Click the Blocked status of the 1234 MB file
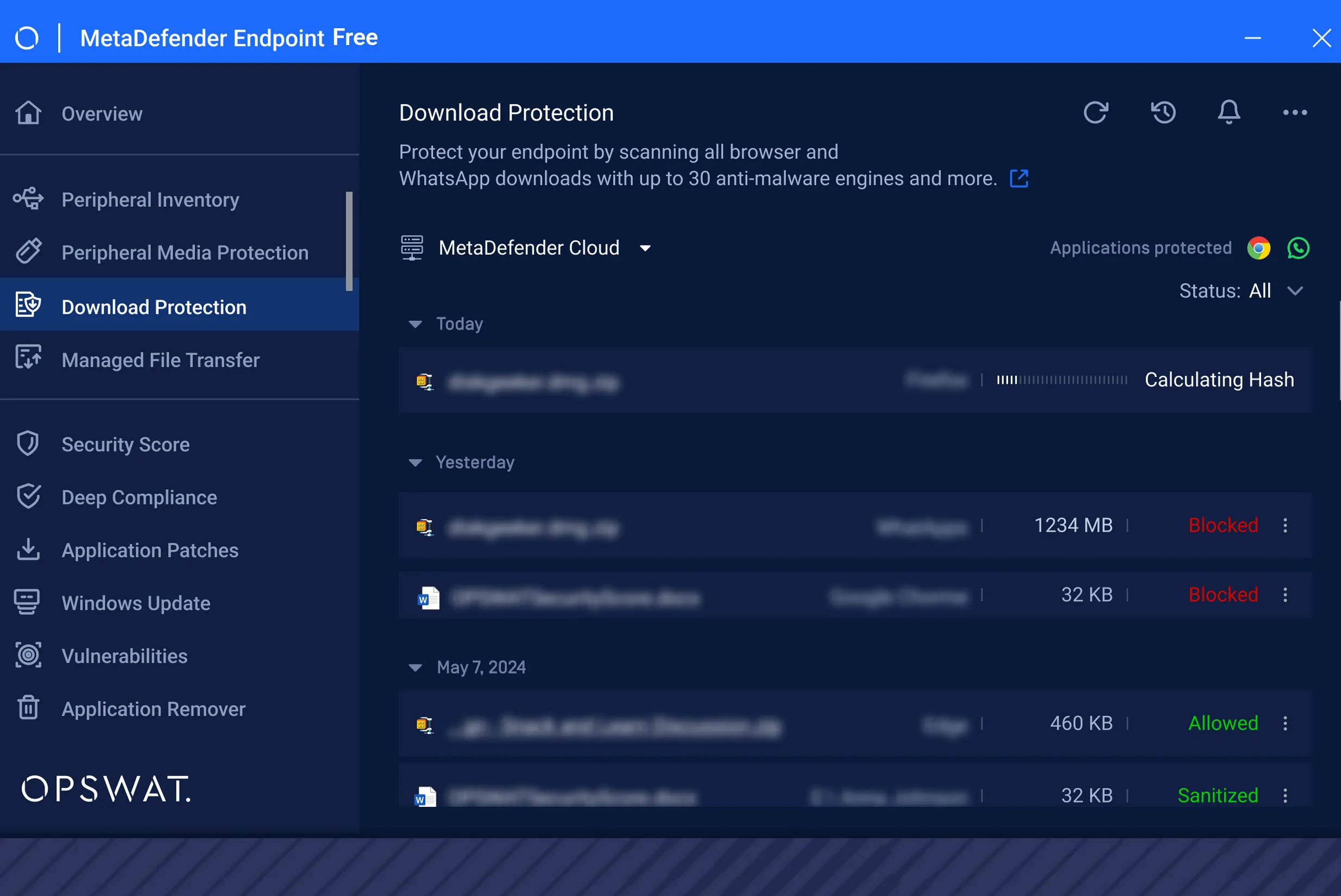This screenshot has height=896, width=1341. [1223, 526]
